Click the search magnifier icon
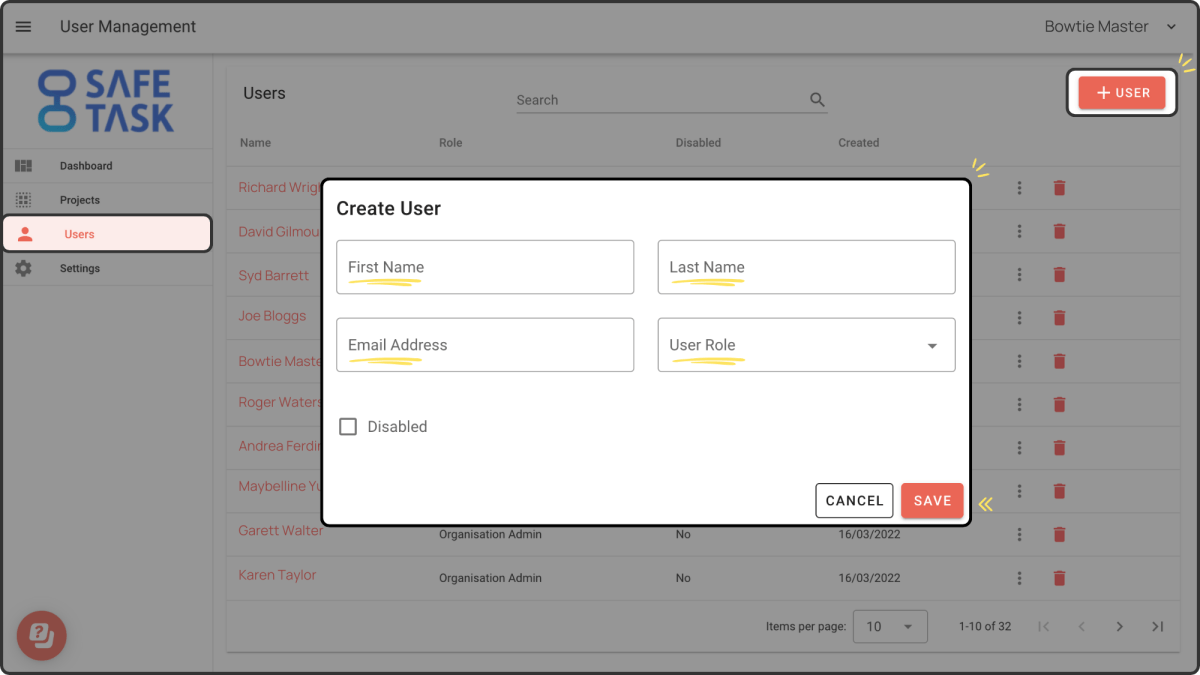Viewport: 1200px width, 675px height. [x=816, y=99]
